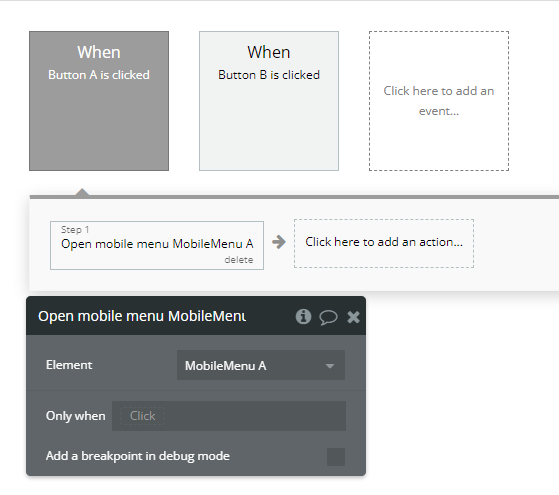Close the Open mobile menu property panel
The width and height of the screenshot is (559, 495).
tap(353, 317)
